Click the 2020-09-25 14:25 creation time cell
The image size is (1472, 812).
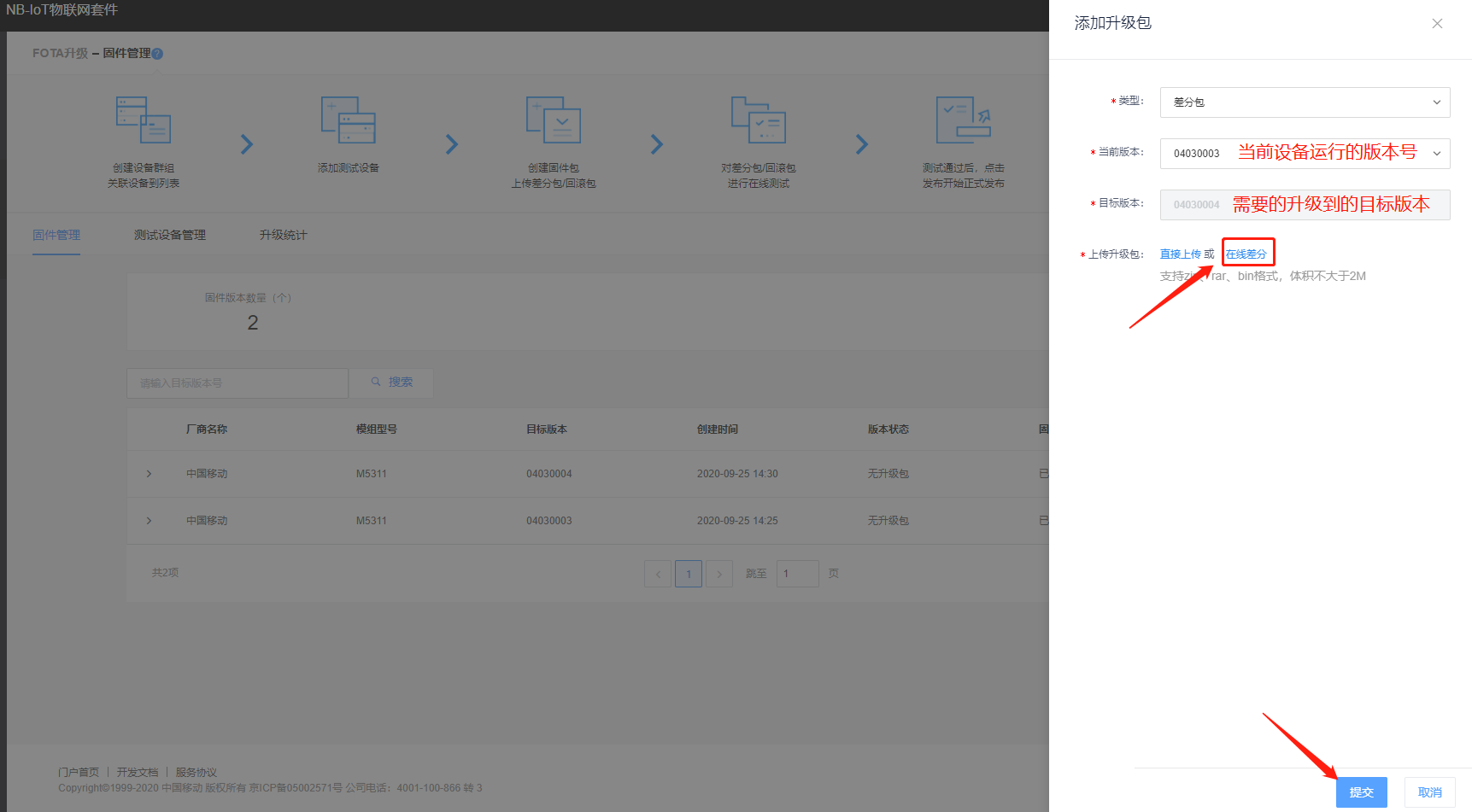click(x=737, y=521)
